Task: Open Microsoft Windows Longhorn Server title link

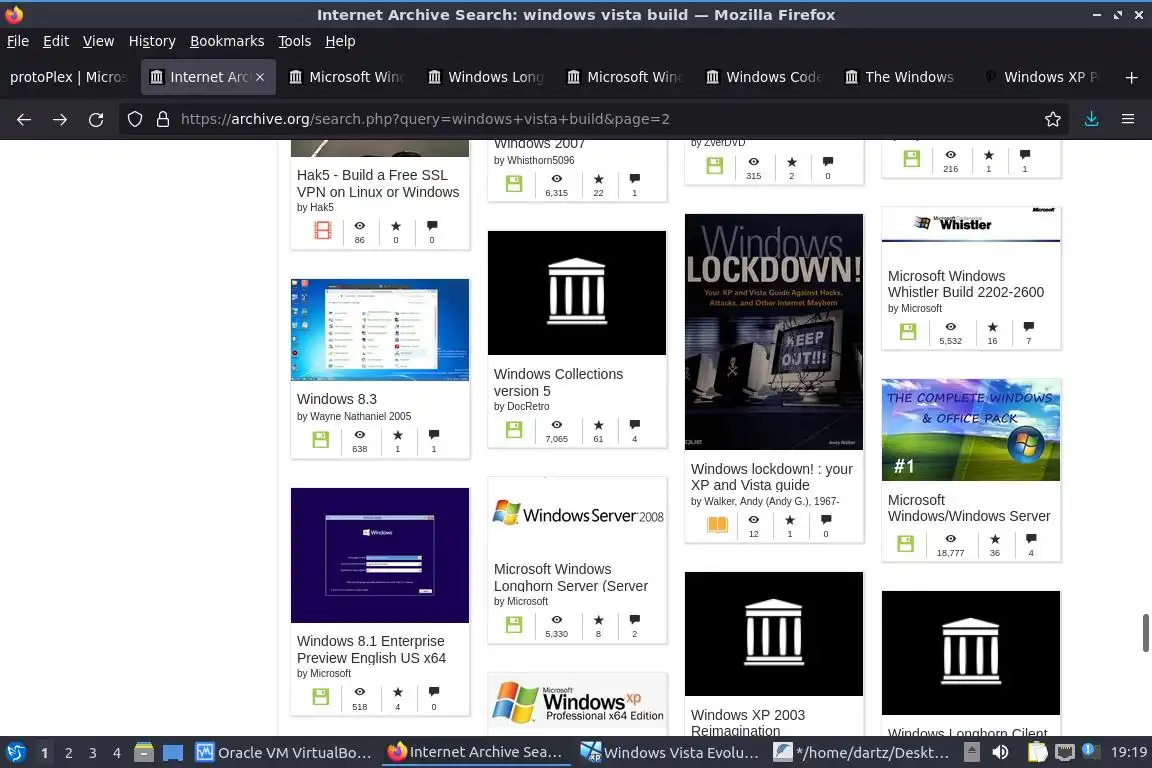Action: coord(571,578)
